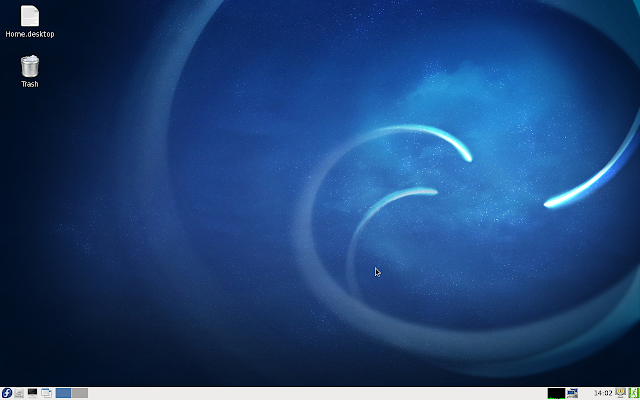Click the iconify all windows button
The height and width of the screenshot is (400, 640).
47,393
